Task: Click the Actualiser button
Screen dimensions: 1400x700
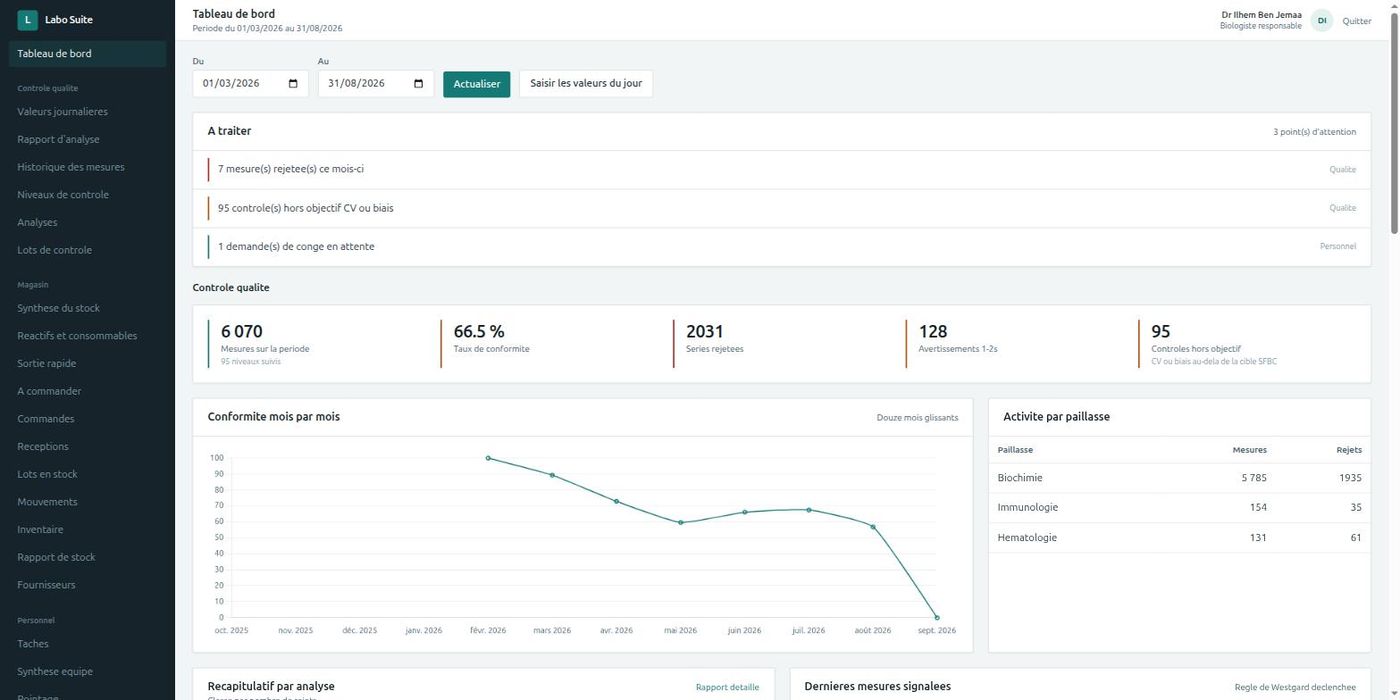Action: [477, 84]
